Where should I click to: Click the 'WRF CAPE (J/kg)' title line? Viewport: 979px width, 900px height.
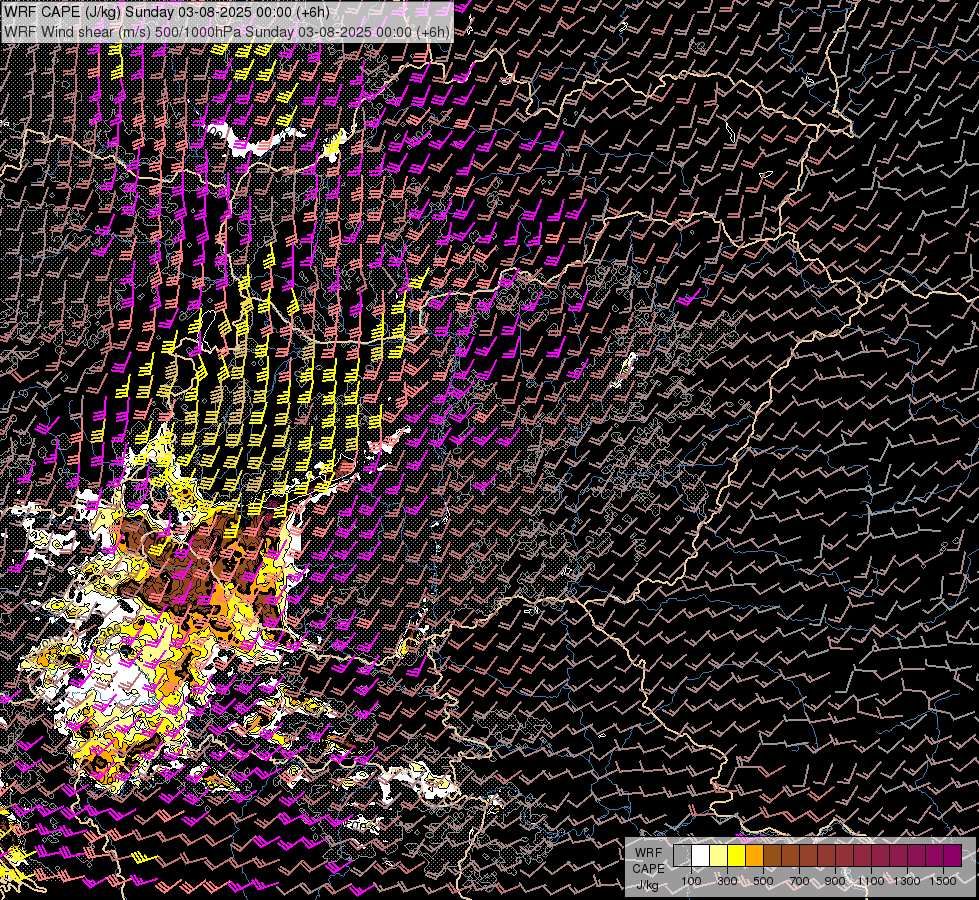[x=167, y=12]
